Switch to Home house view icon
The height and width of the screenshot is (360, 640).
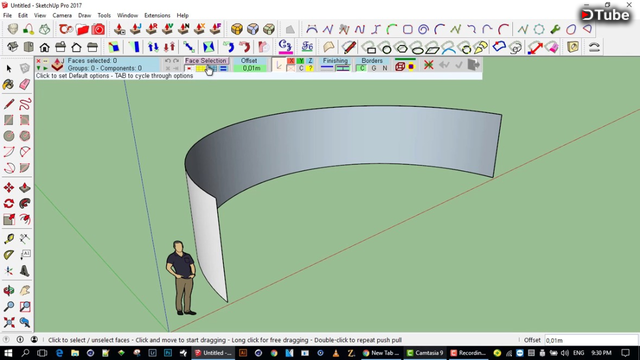point(44,47)
